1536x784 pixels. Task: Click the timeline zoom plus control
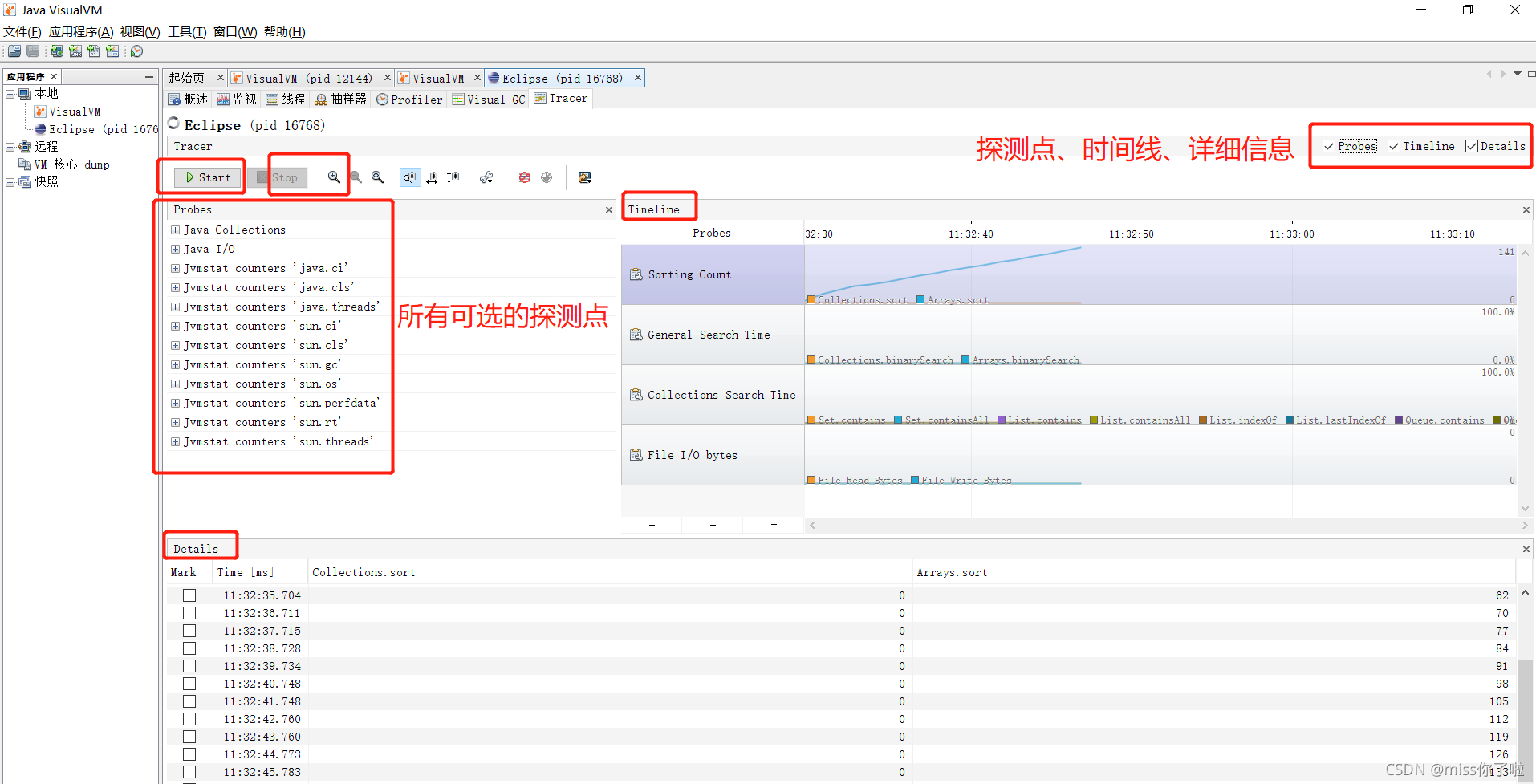coord(652,525)
